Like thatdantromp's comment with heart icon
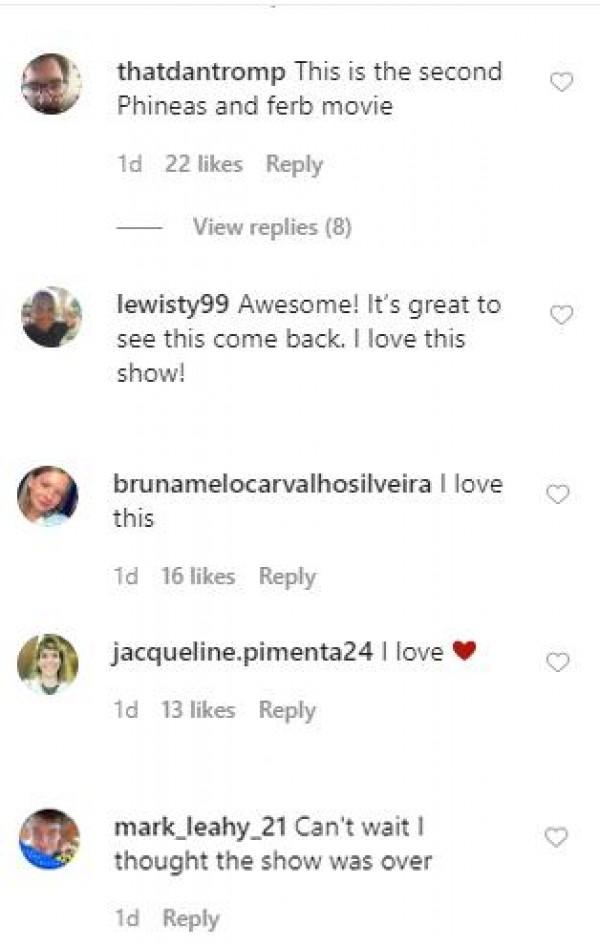 [x=561, y=82]
